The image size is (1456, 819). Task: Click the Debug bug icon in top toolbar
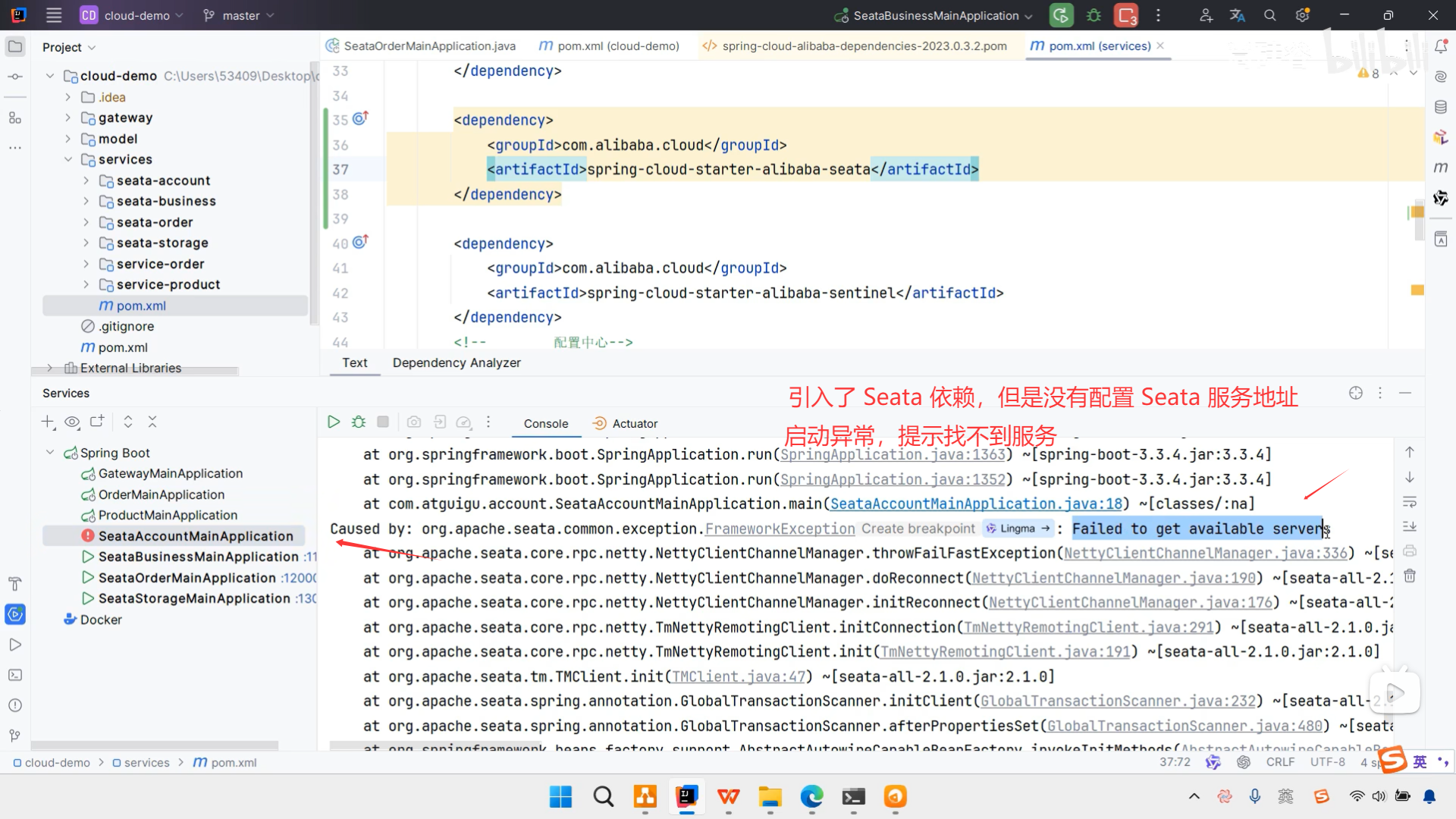tap(1094, 15)
